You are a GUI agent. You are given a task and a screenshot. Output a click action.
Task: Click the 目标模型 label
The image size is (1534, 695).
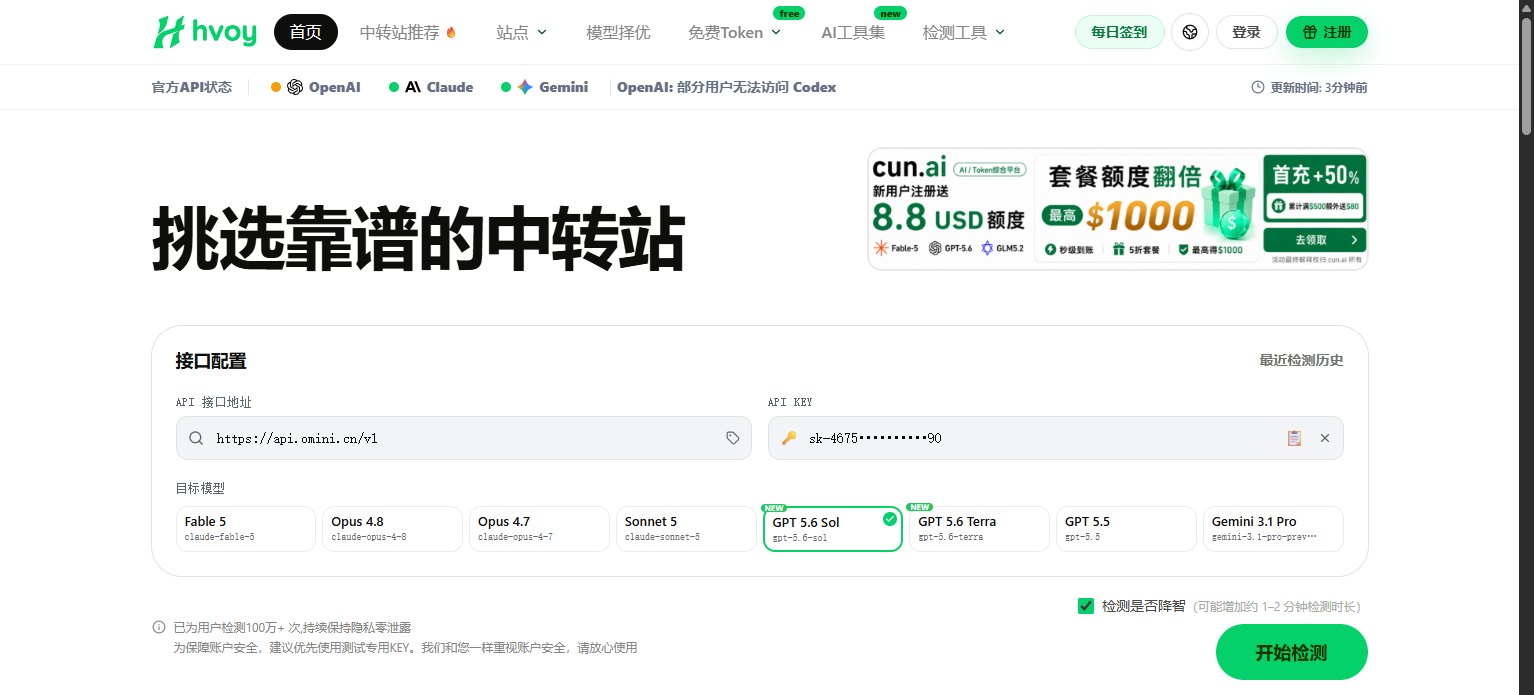pyautogui.click(x=200, y=488)
